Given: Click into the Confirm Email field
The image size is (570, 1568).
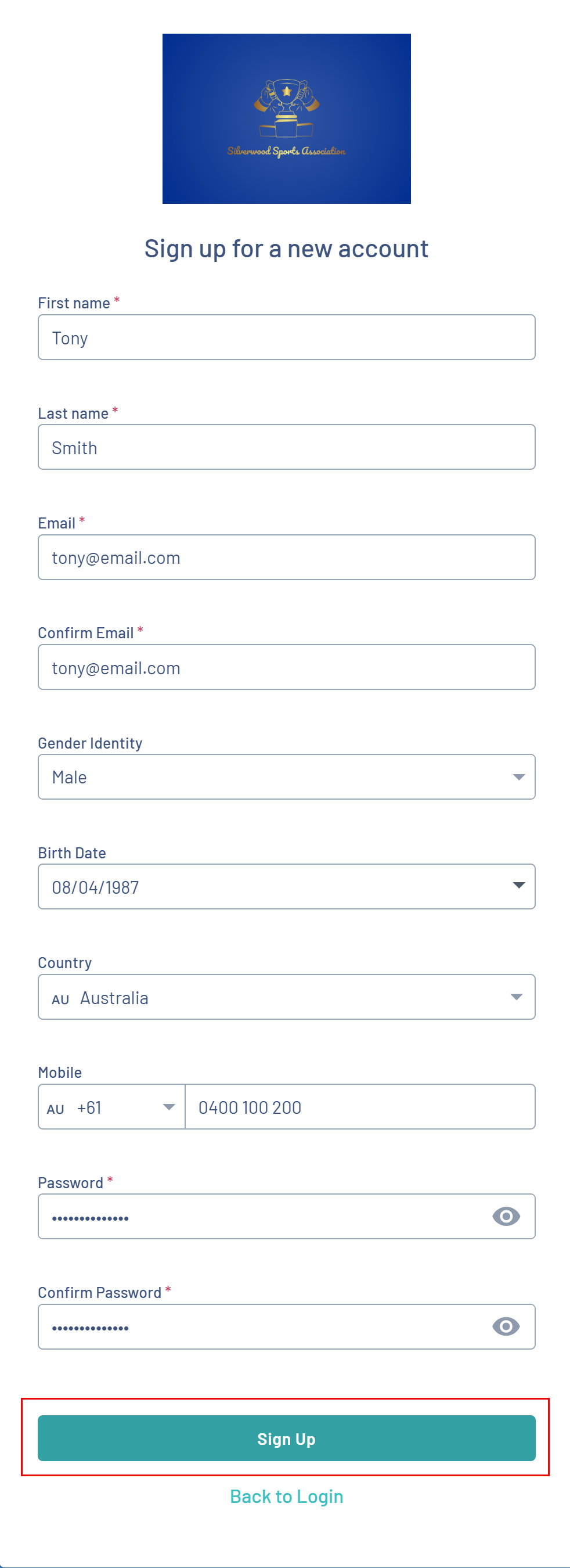Looking at the screenshot, I should point(286,667).
